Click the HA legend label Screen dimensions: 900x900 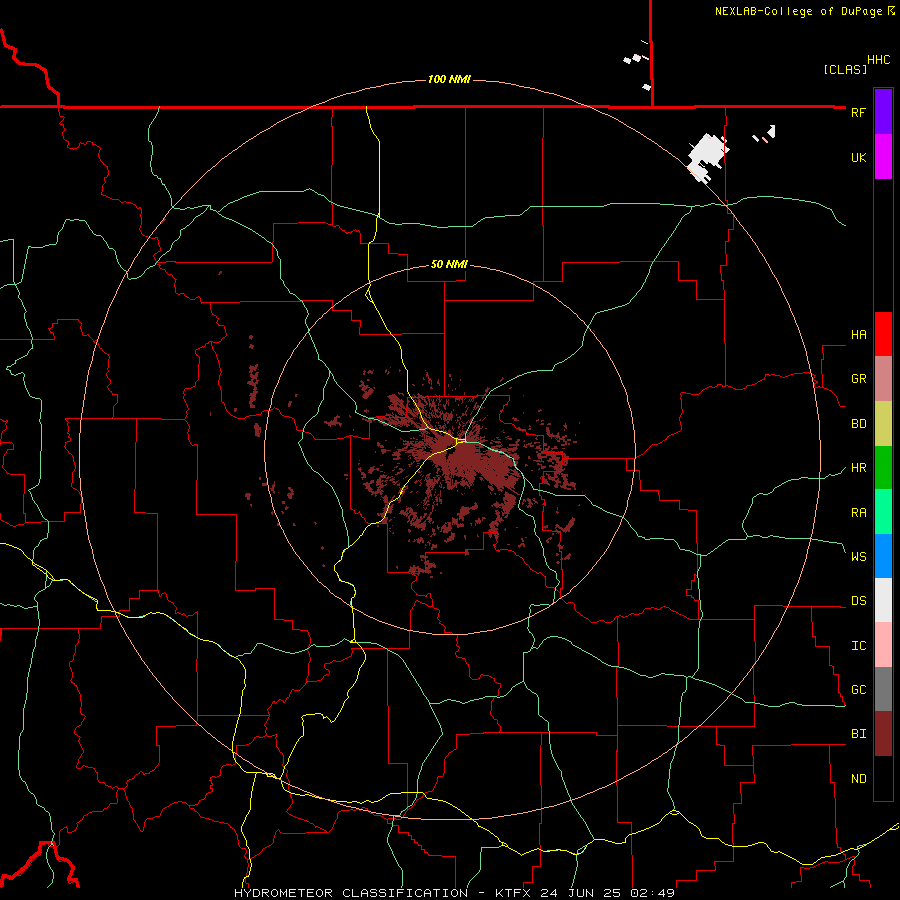pos(858,335)
